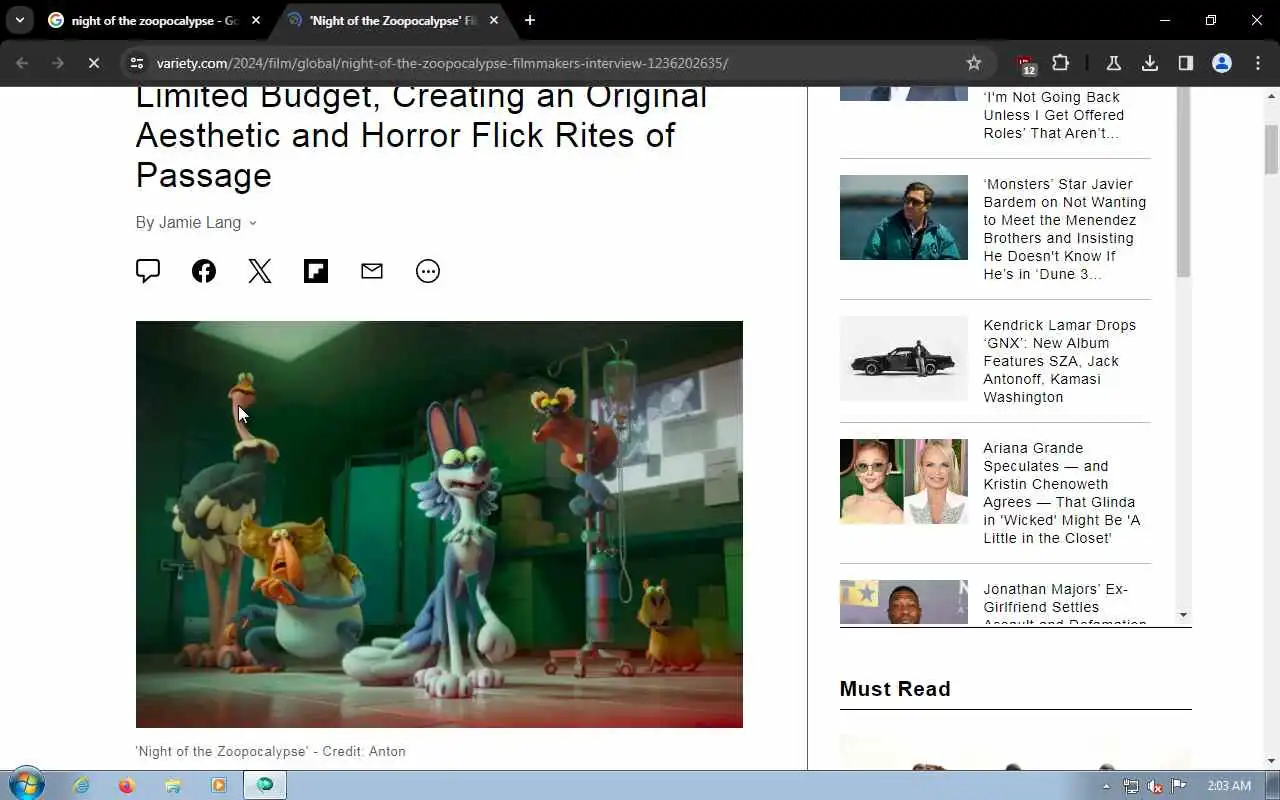
Task: Share the article on Facebook
Action: pos(204,271)
